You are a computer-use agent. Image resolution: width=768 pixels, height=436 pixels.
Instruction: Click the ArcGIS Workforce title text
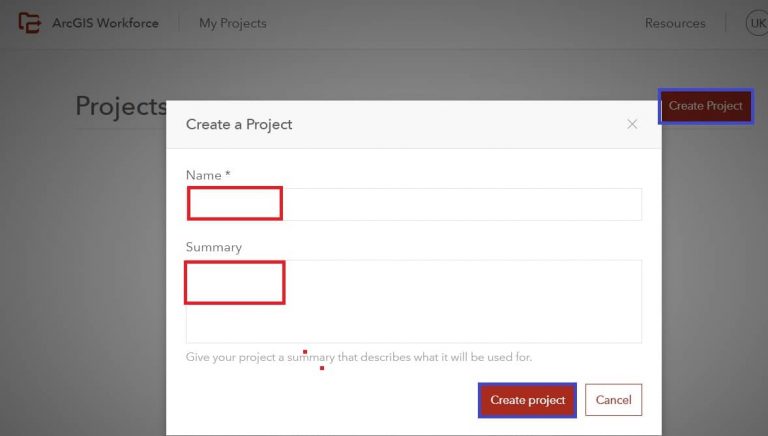[x=105, y=23]
